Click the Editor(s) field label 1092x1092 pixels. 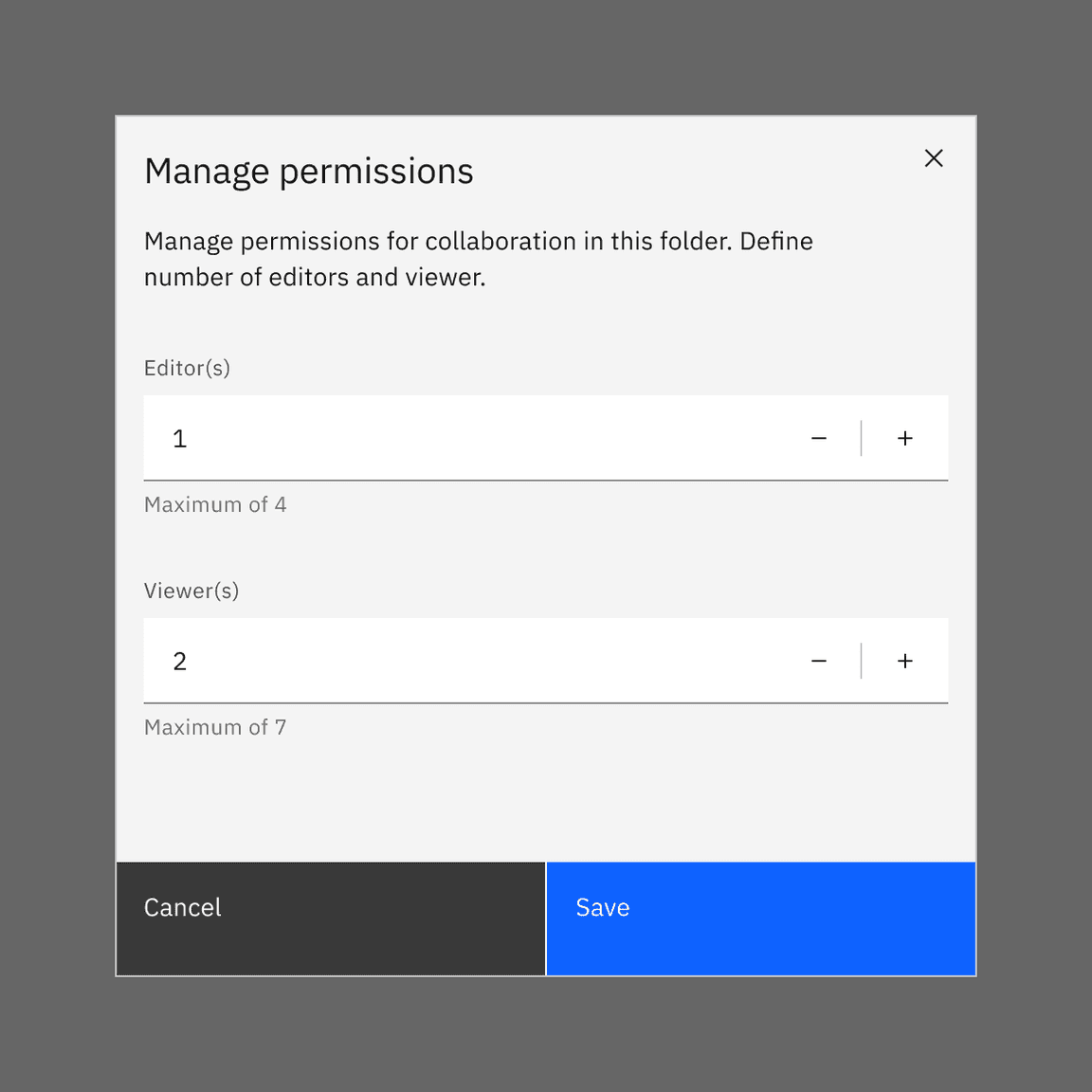187,368
